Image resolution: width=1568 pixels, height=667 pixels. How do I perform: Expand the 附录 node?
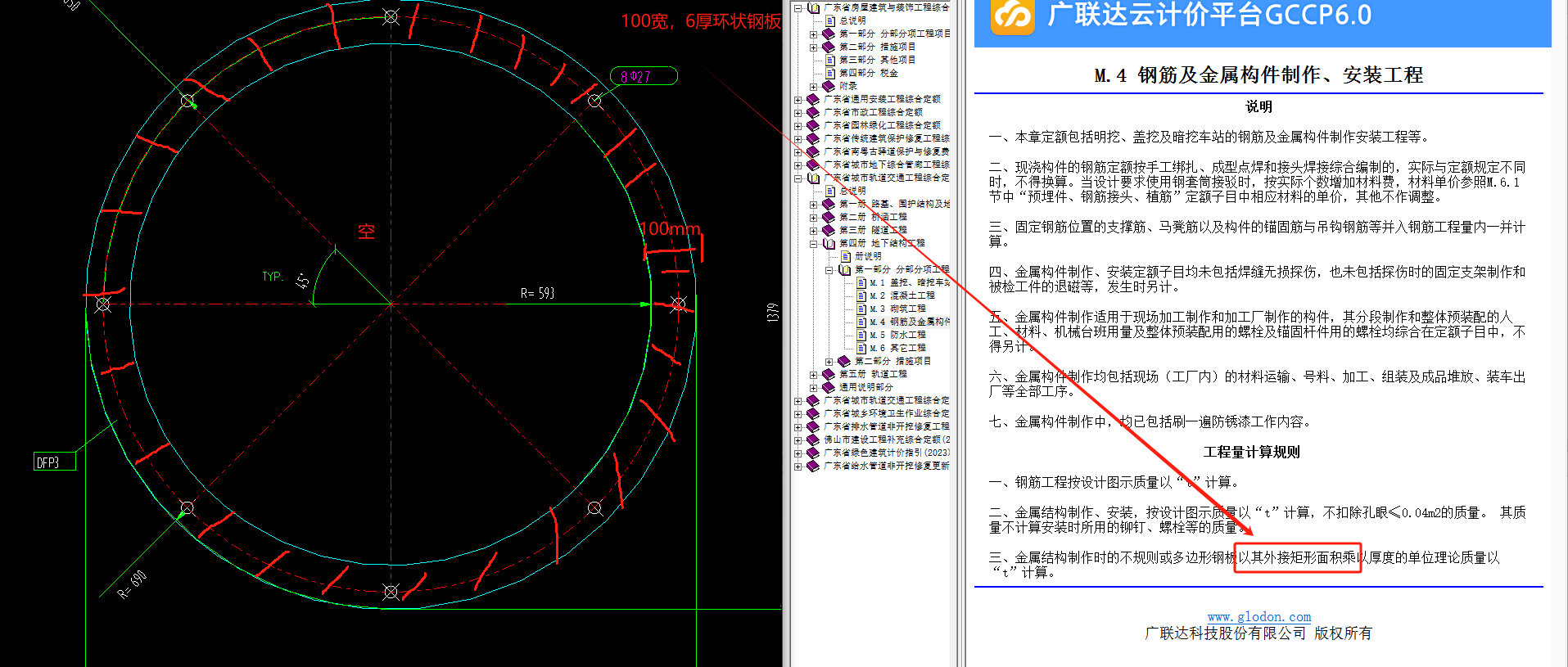[813, 86]
